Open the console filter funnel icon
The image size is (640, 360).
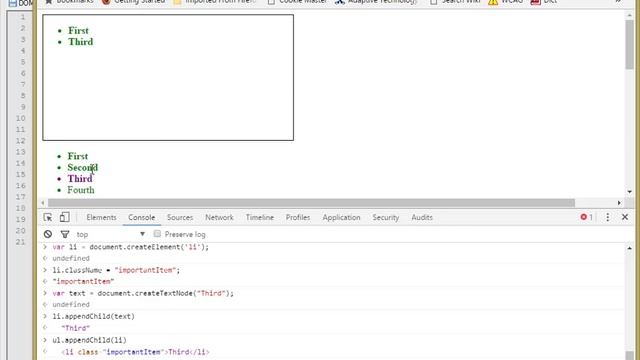pyautogui.click(x=64, y=234)
